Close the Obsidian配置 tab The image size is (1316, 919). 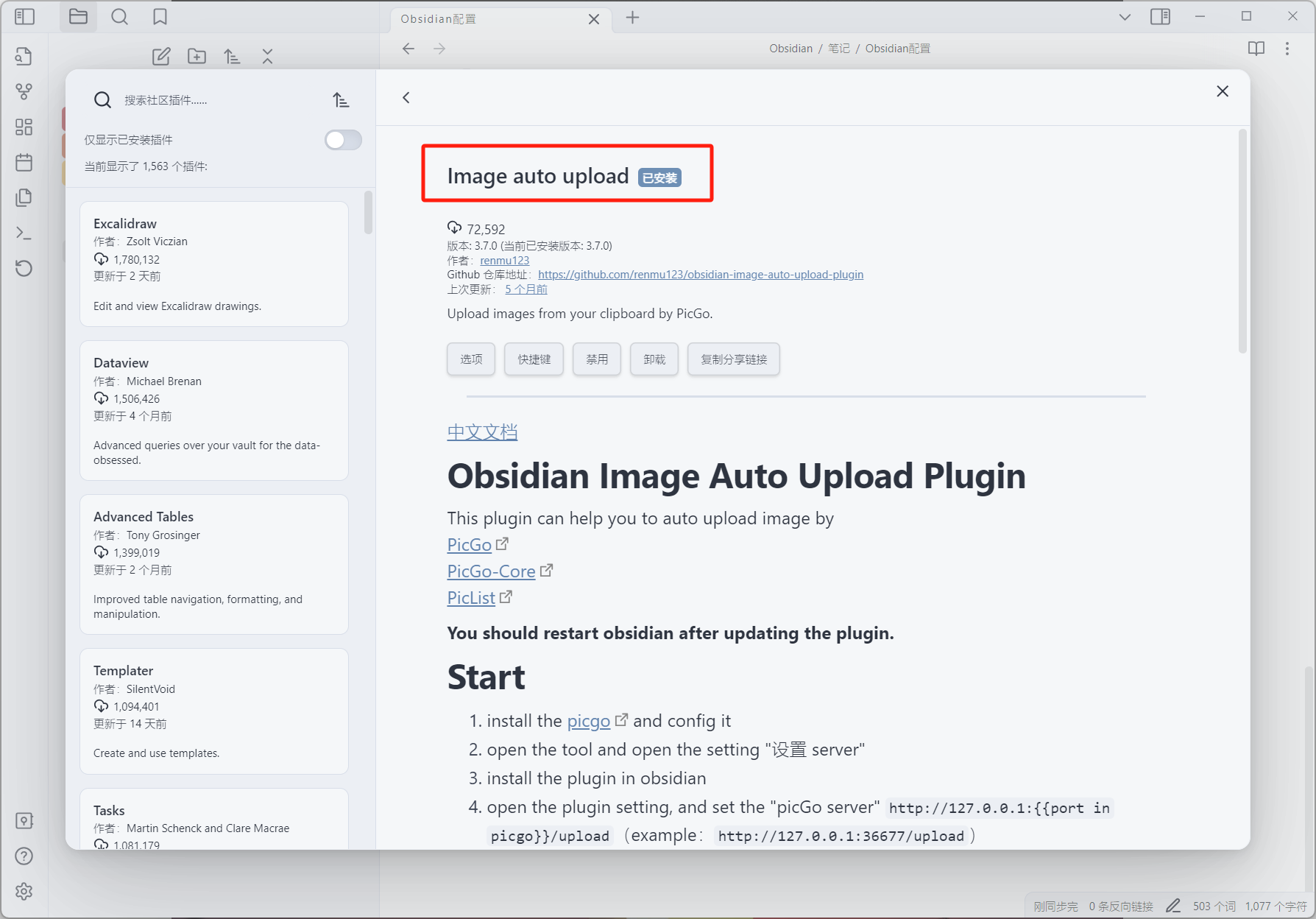coord(594,19)
